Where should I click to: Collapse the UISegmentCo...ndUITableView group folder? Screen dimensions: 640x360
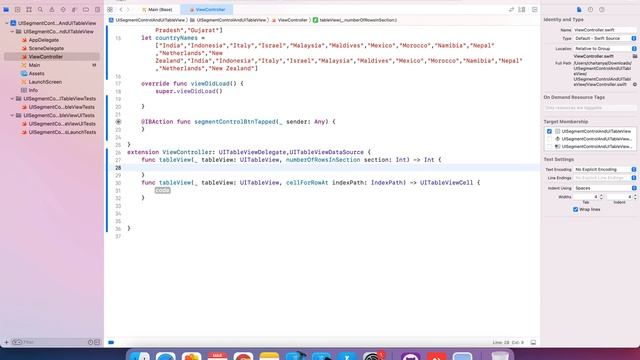[12, 31]
